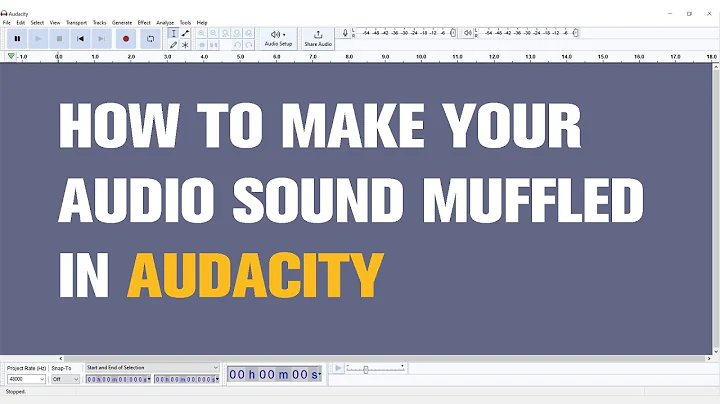Click the 5.0 mark on timeline ruler
Image resolution: width=720 pixels, height=404 pixels.
coord(241,57)
